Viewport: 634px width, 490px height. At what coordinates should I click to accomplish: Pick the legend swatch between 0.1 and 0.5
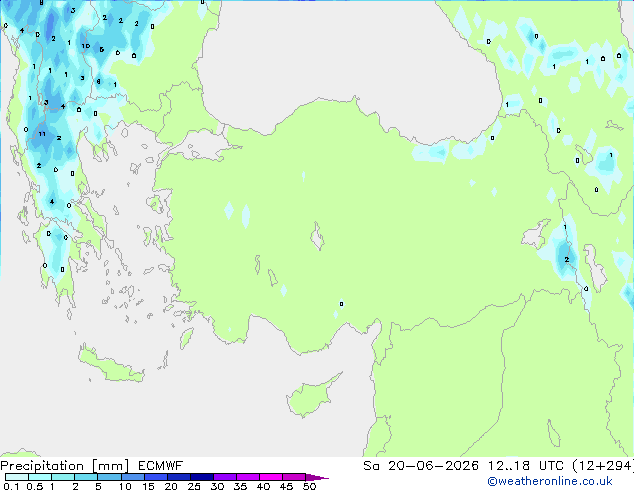click(17, 477)
